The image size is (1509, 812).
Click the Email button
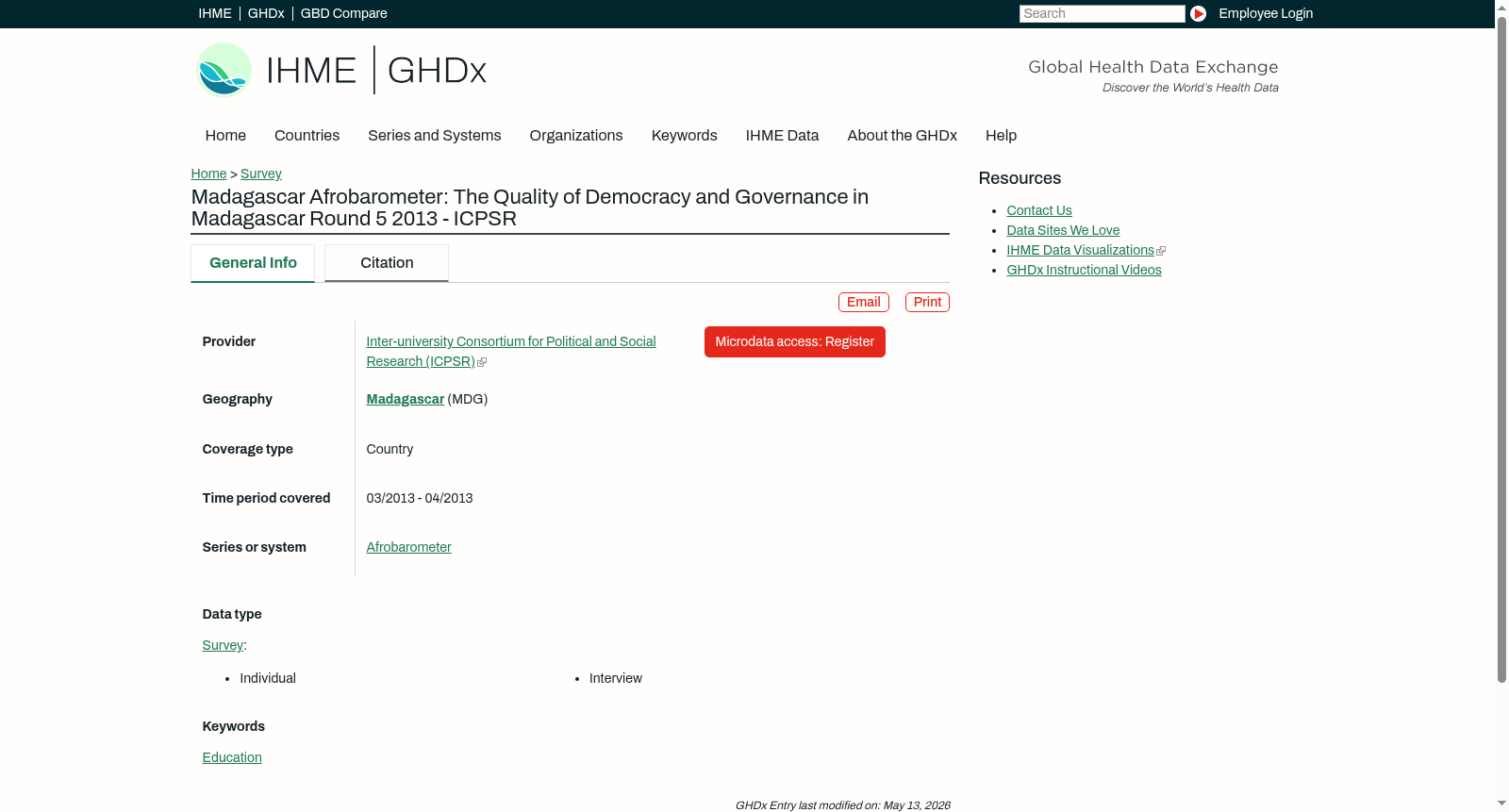tap(864, 302)
